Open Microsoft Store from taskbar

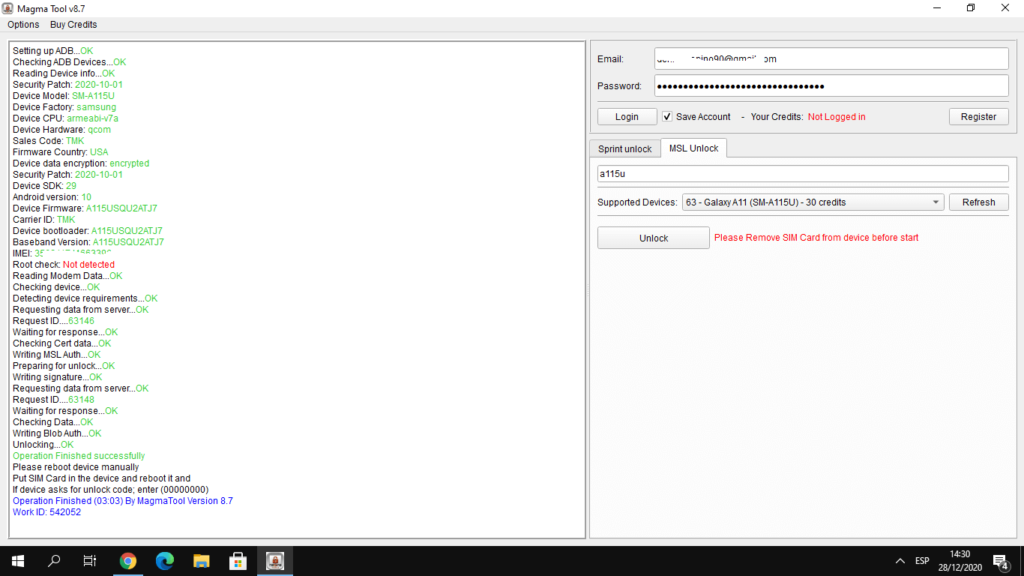tap(238, 561)
